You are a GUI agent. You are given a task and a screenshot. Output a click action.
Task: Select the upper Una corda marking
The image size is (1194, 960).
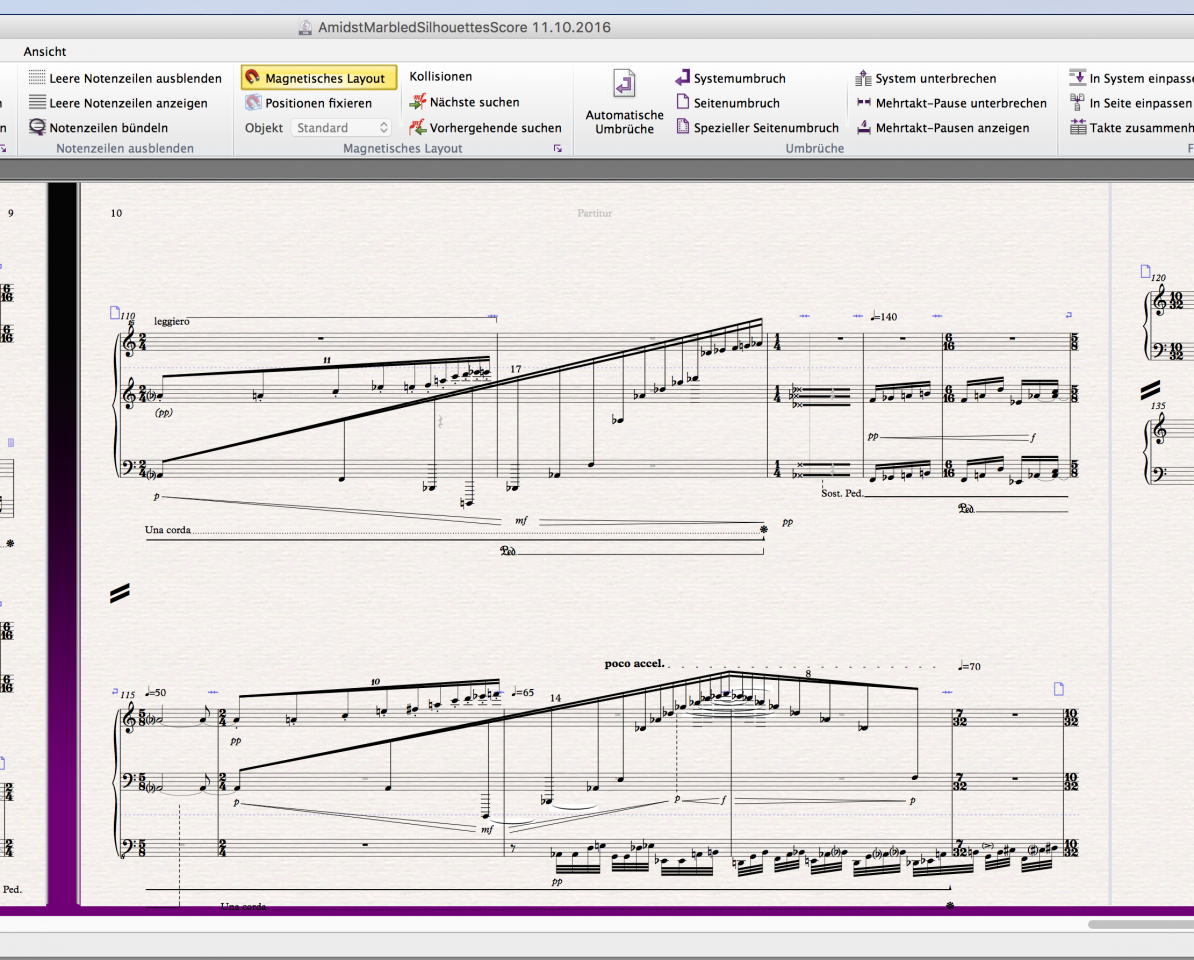coord(168,530)
